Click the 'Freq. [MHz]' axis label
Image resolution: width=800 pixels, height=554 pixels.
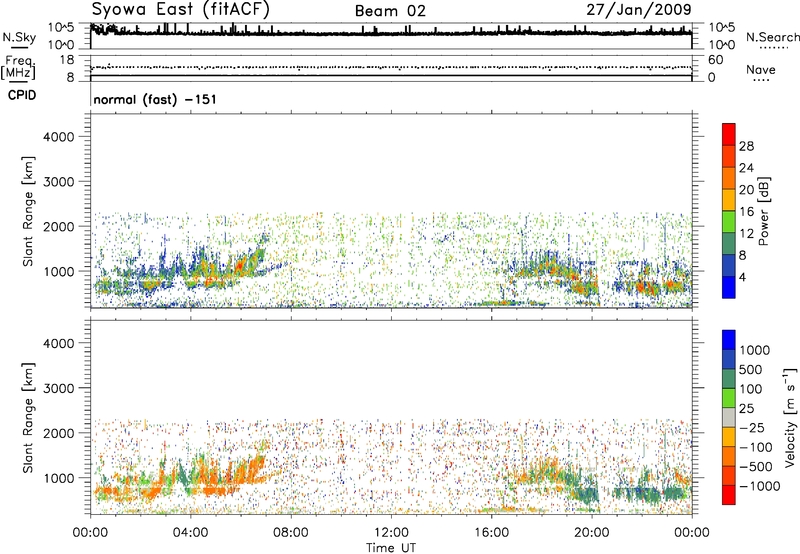click(18, 68)
